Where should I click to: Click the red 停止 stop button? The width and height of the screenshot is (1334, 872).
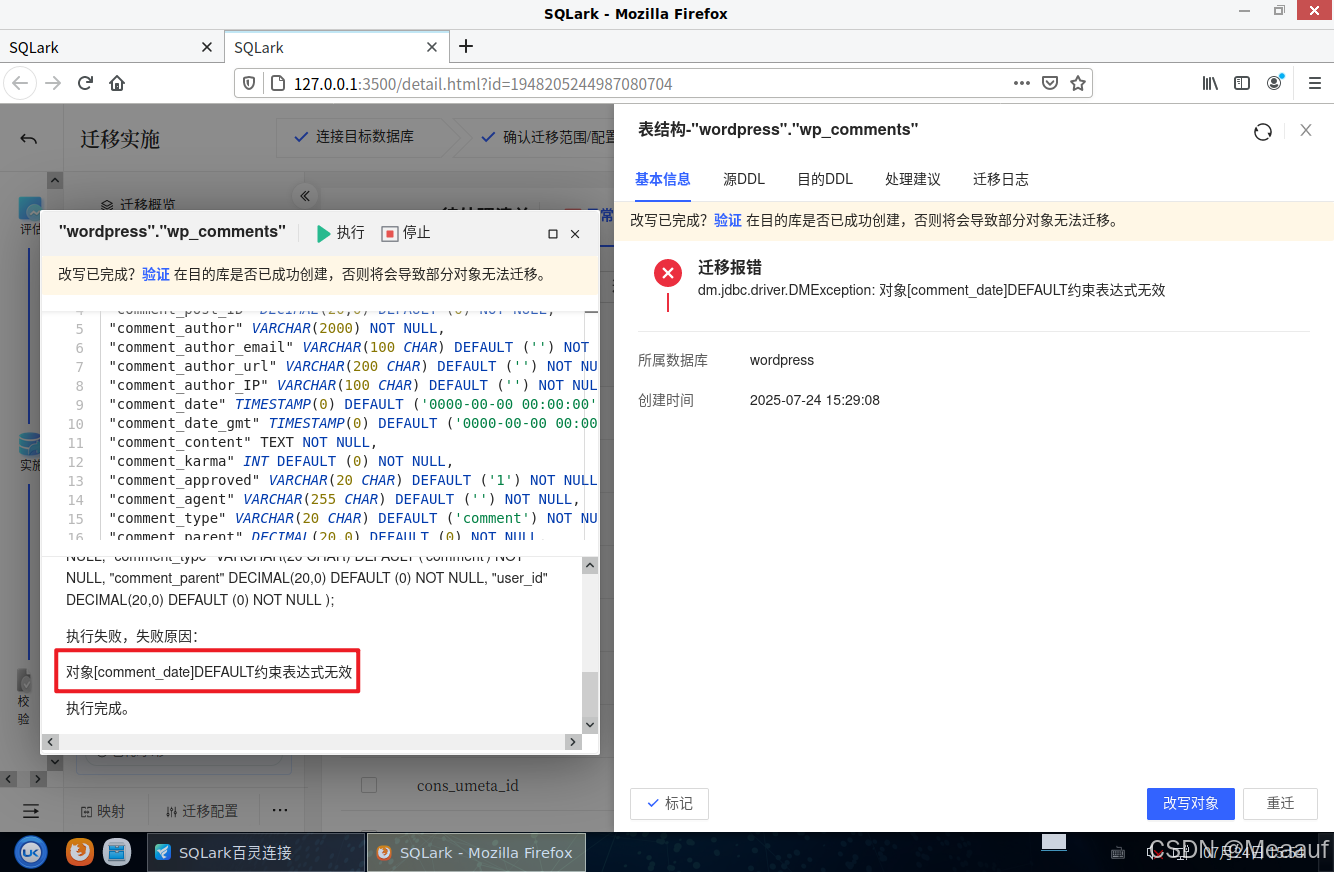pos(406,233)
